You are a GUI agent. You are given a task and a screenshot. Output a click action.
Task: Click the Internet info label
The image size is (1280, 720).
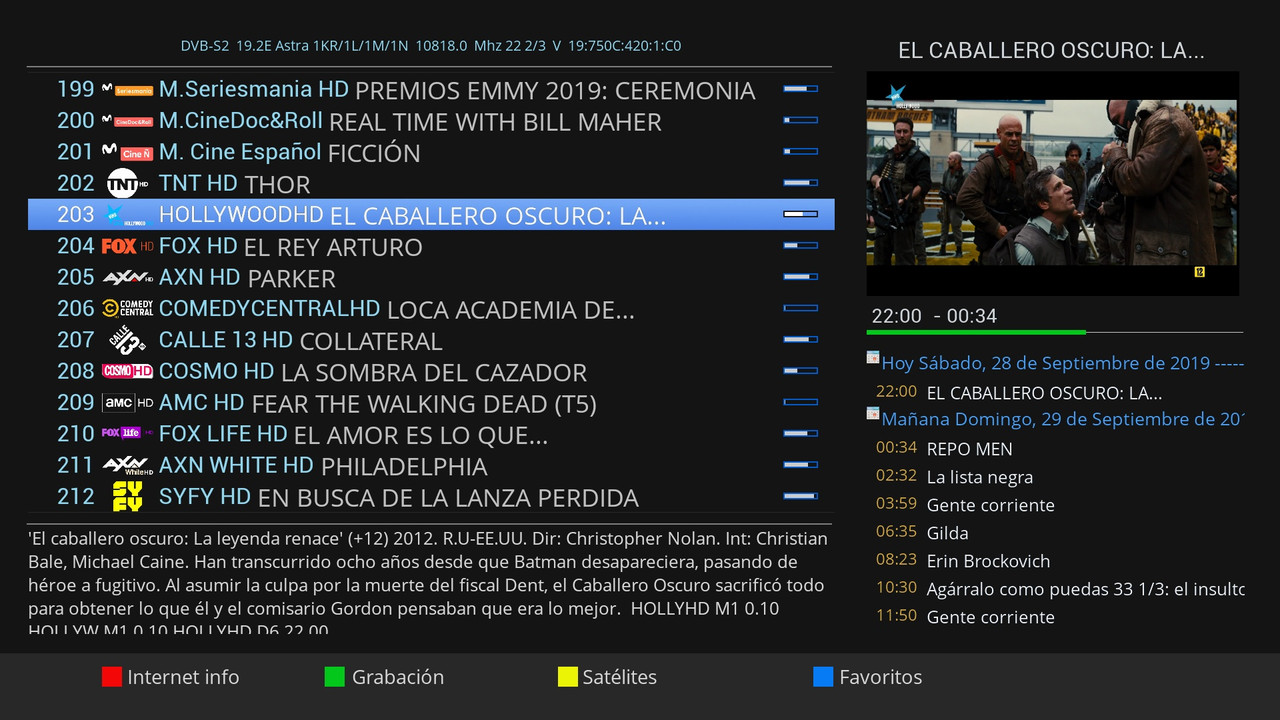[183, 677]
